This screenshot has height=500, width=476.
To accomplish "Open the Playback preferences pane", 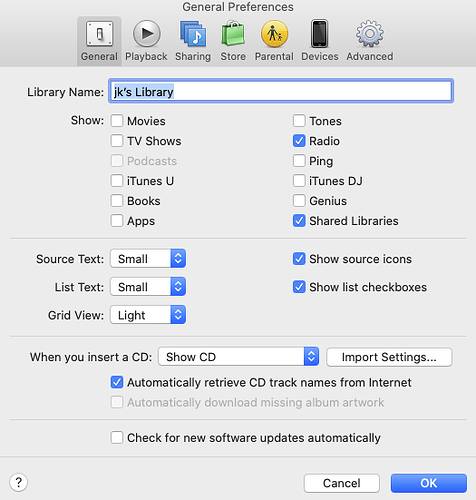I will point(146,41).
